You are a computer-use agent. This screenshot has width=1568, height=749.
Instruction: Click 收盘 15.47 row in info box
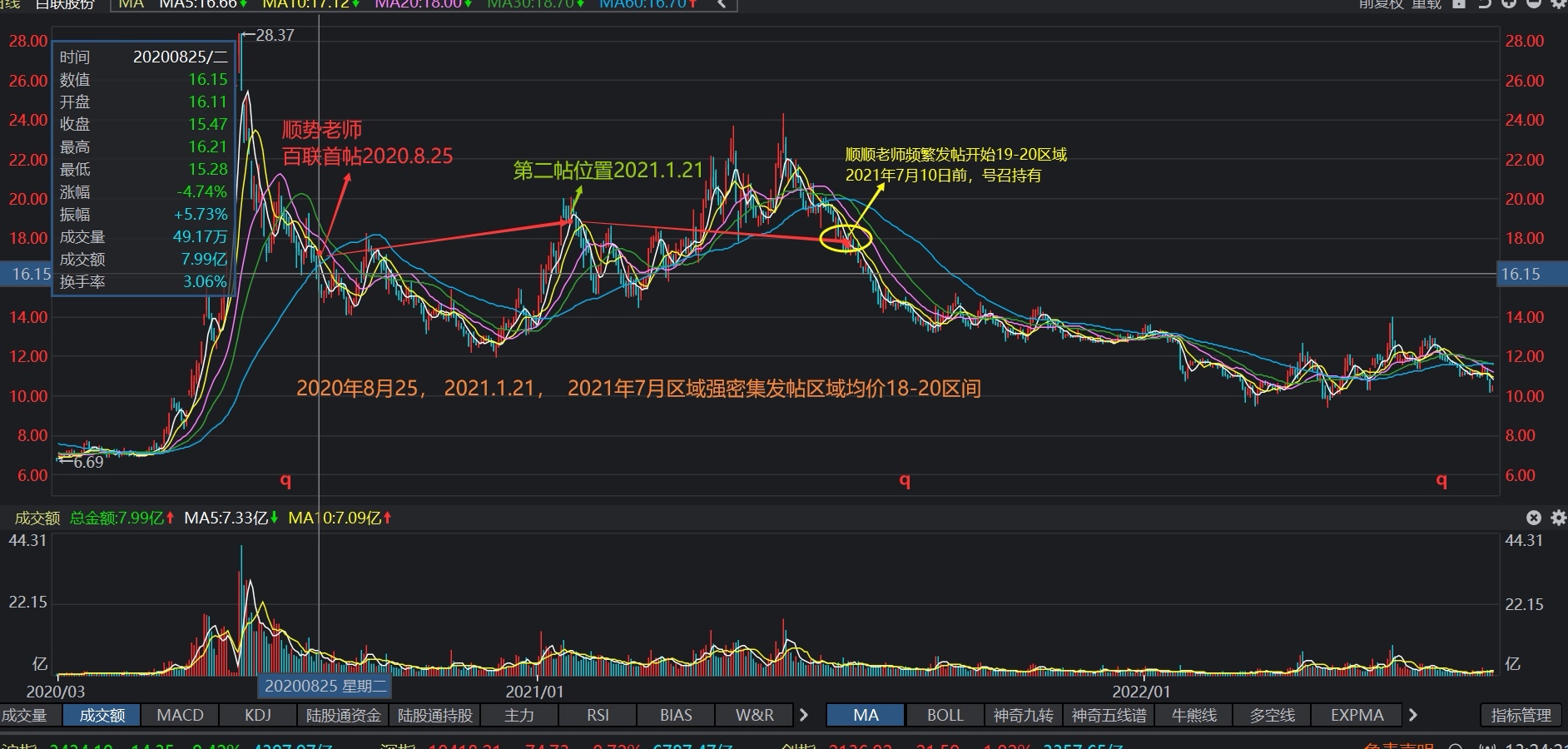click(x=143, y=124)
